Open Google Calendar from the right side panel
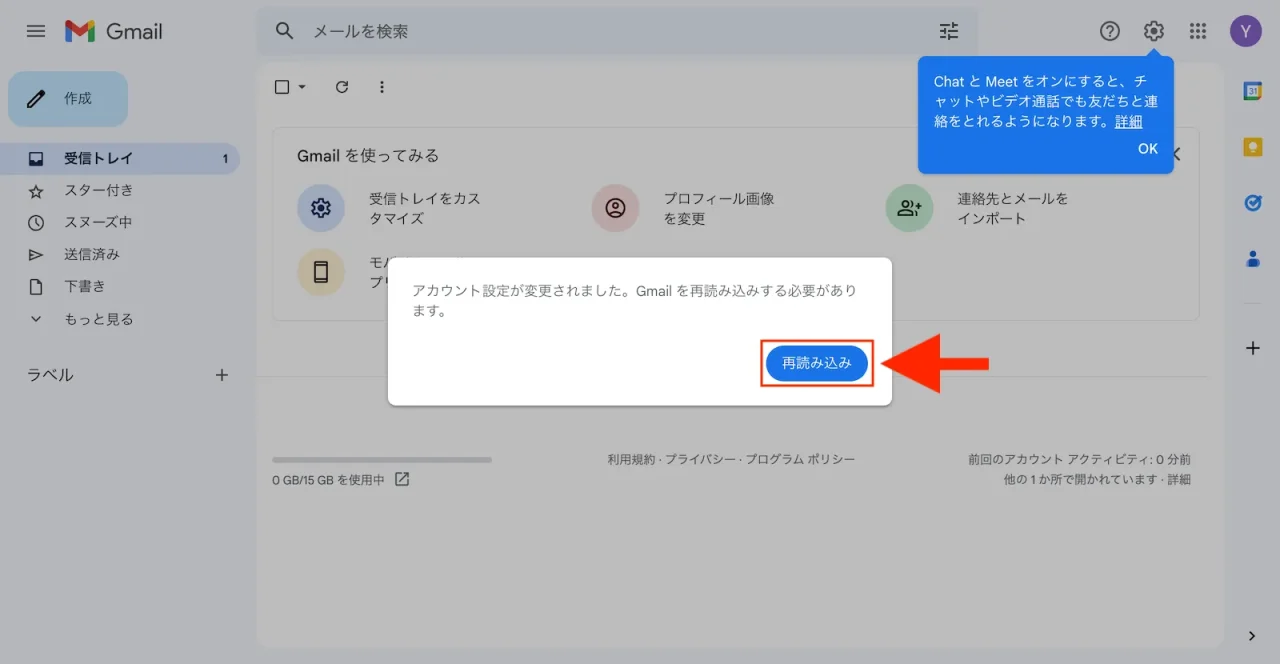Screen dimensions: 1280x664 coord(1252,90)
